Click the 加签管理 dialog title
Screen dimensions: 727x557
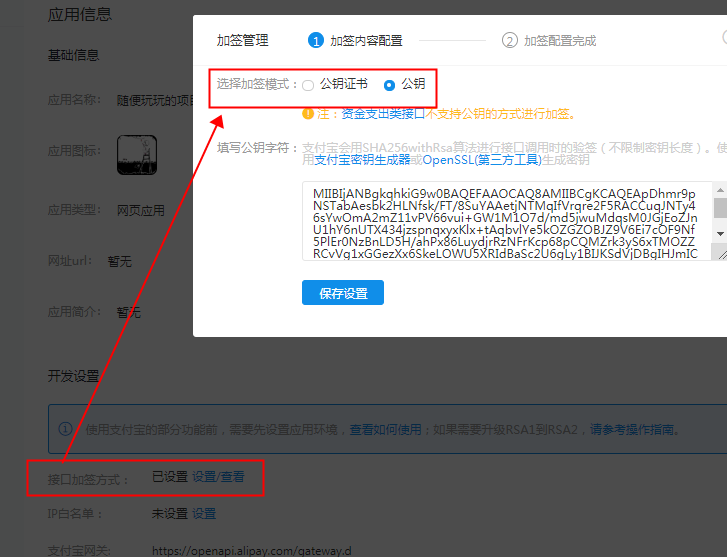click(x=242, y=40)
